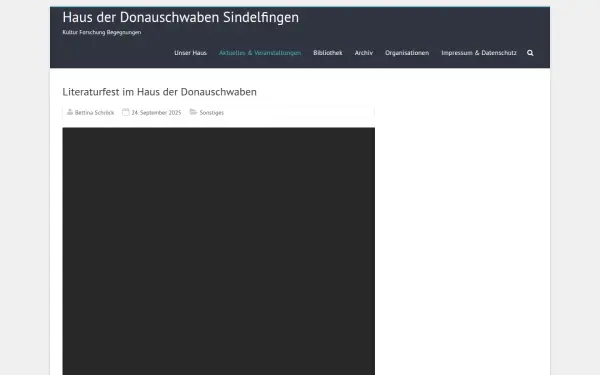The height and width of the screenshot is (375, 600).
Task: Click the dark featured image of the post
Action: [218, 251]
